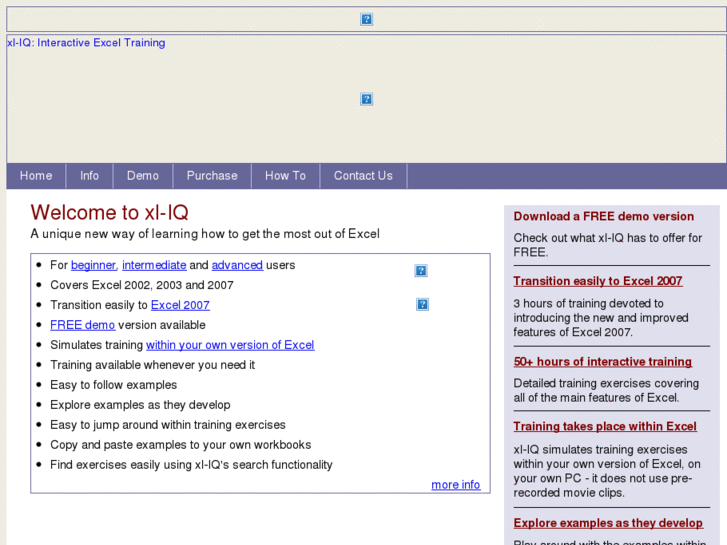Open 'Explore examples as they develop' sidebar link
Viewport: 727px width, 545px height.
[x=608, y=523]
